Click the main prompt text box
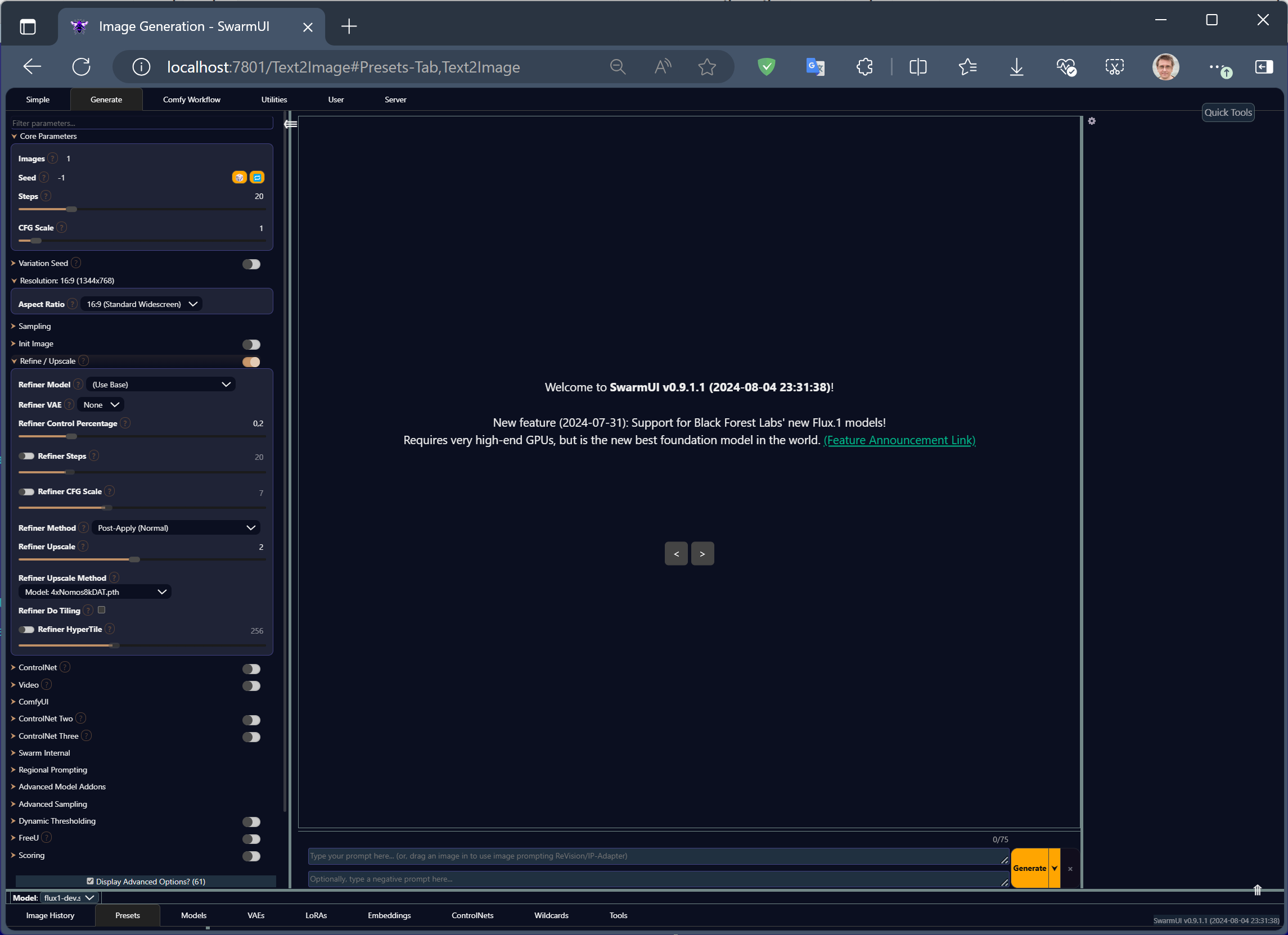 coord(658,857)
